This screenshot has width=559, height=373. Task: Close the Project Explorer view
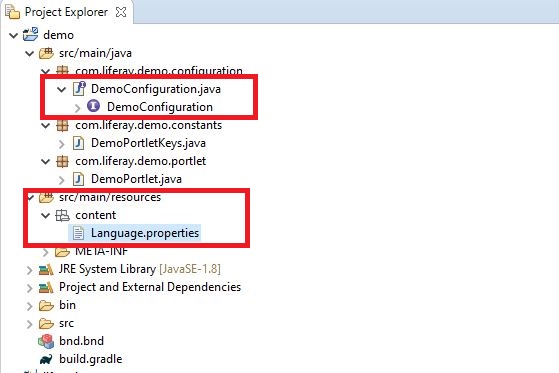(x=121, y=12)
